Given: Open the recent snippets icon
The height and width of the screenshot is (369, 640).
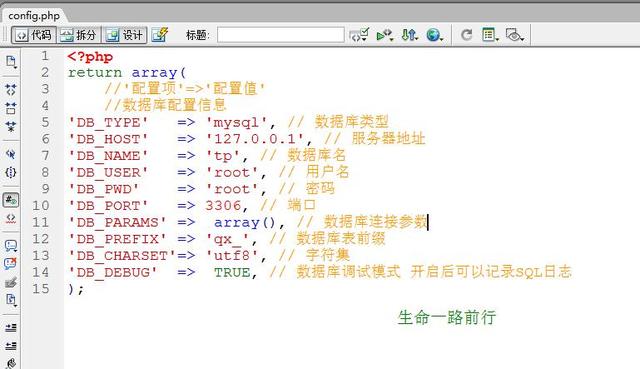Looking at the screenshot, I should (x=11, y=300).
